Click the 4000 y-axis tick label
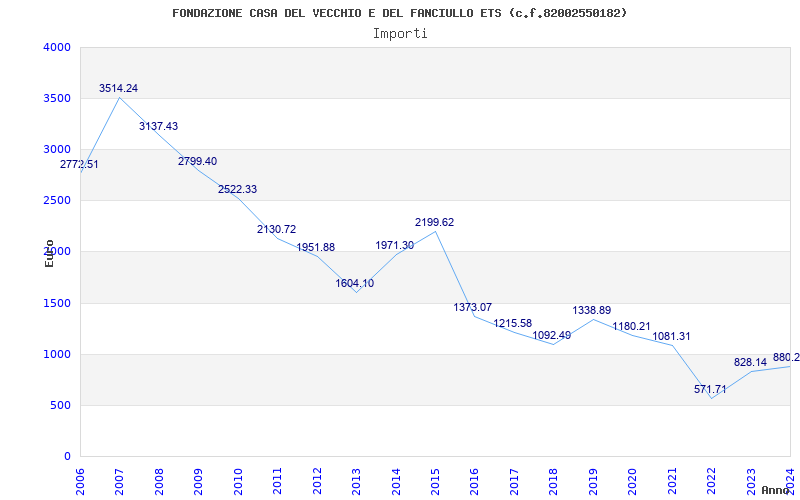Image resolution: width=800 pixels, height=500 pixels. [x=57, y=47]
